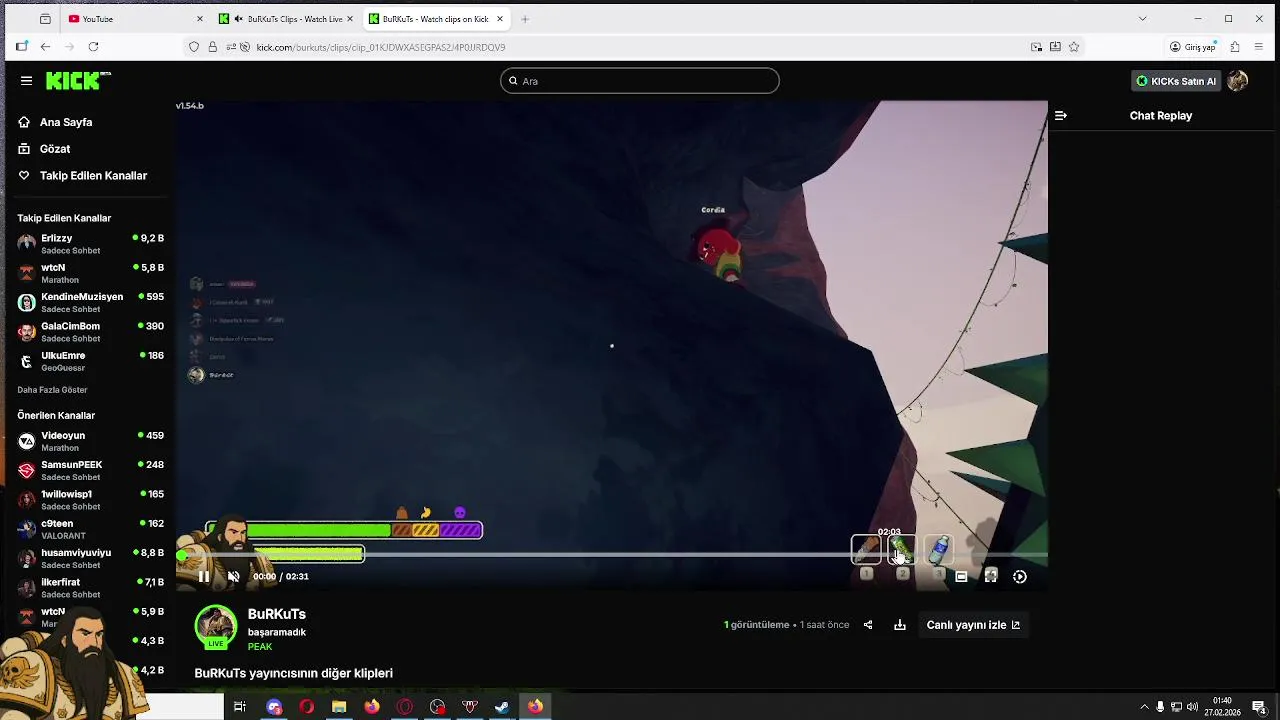This screenshot has height=720, width=1280.
Task: Open the Videoyun channel avatar
Action: [x=27, y=441]
